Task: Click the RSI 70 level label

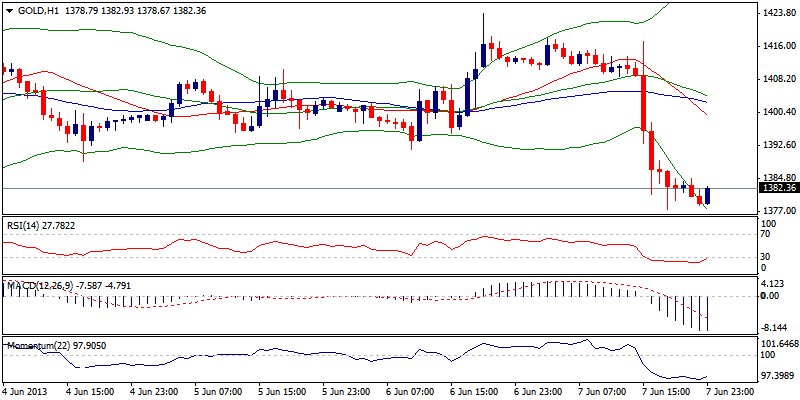Action: [x=765, y=233]
